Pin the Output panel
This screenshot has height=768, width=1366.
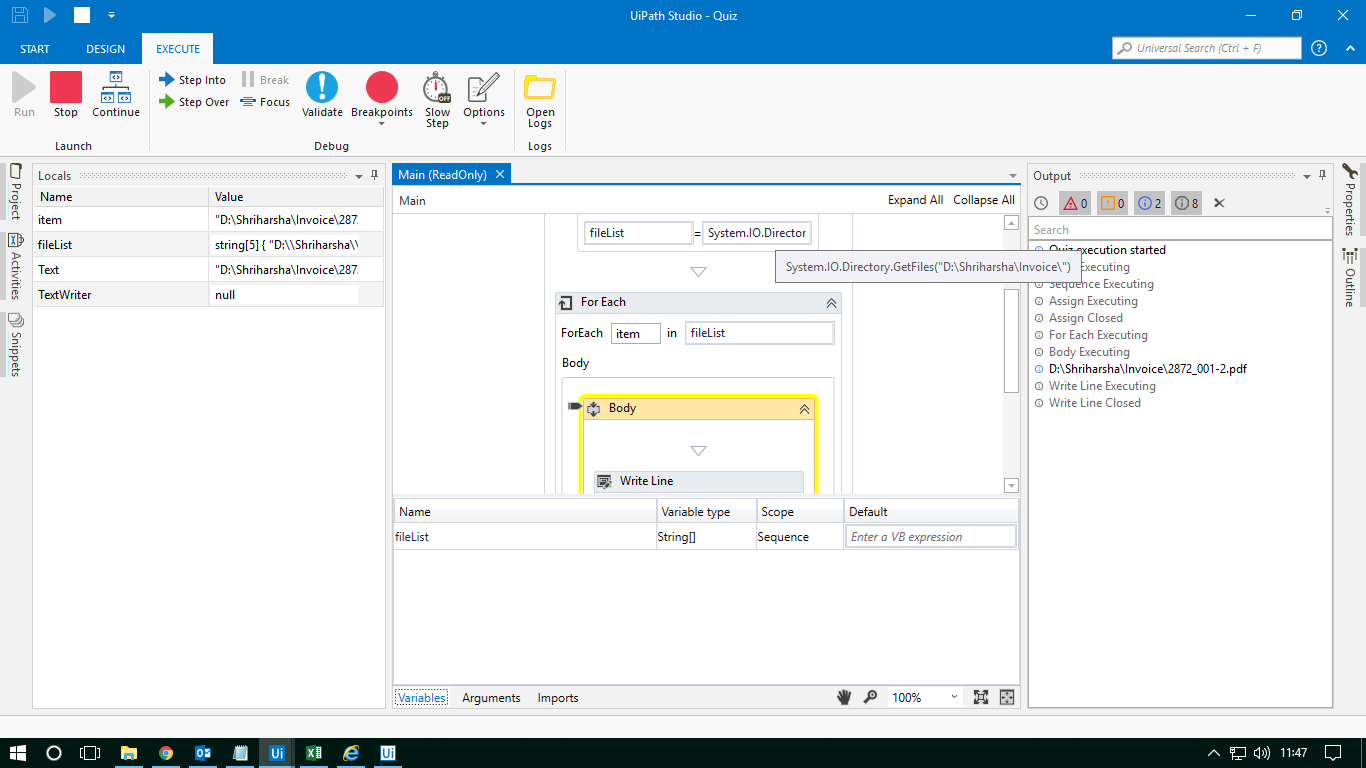tap(1322, 175)
